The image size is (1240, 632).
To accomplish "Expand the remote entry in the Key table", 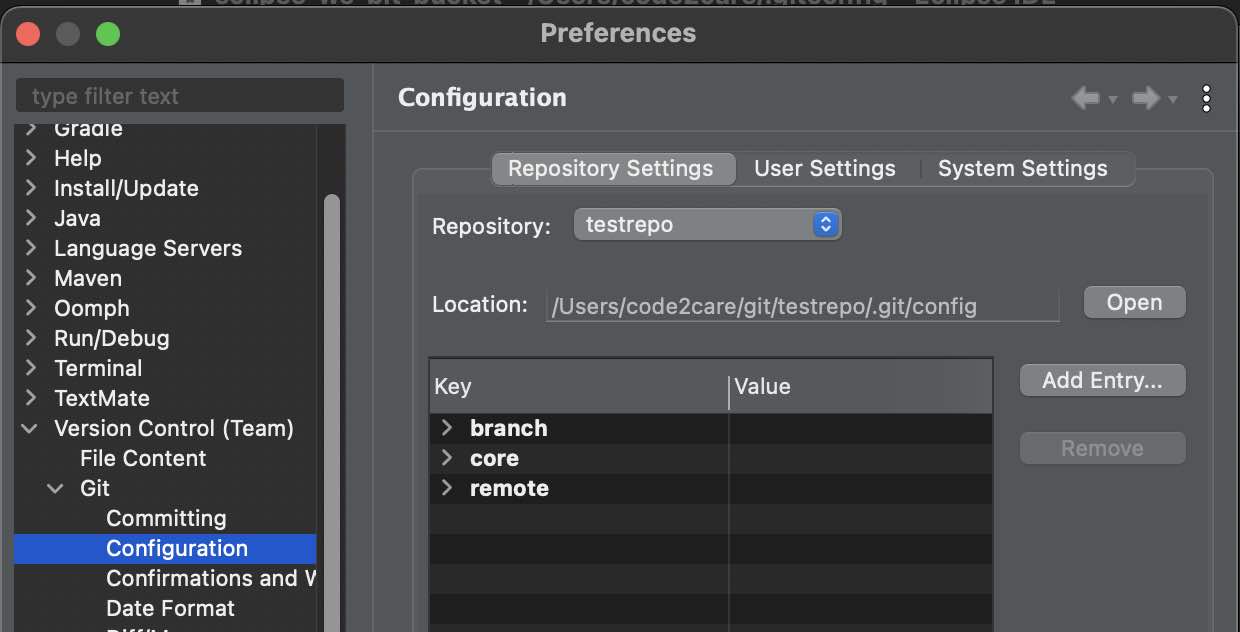I will (x=447, y=488).
